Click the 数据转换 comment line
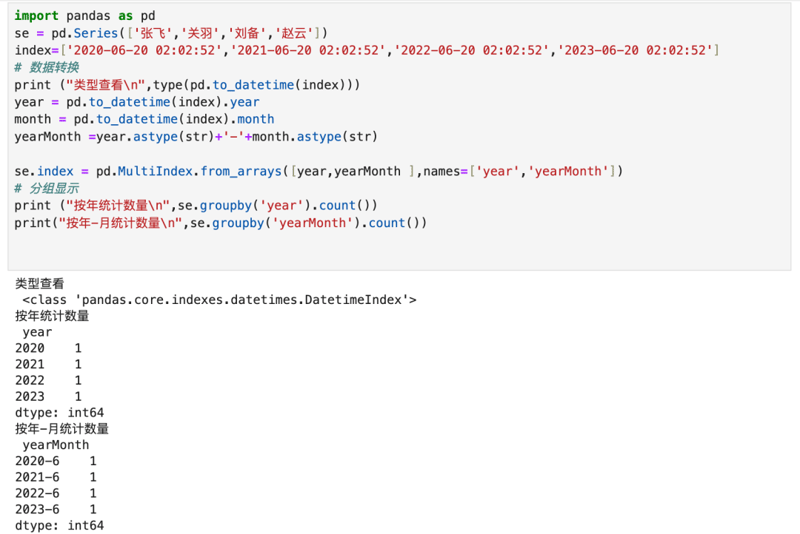Viewport: 800px width, 534px height. pos(46,68)
